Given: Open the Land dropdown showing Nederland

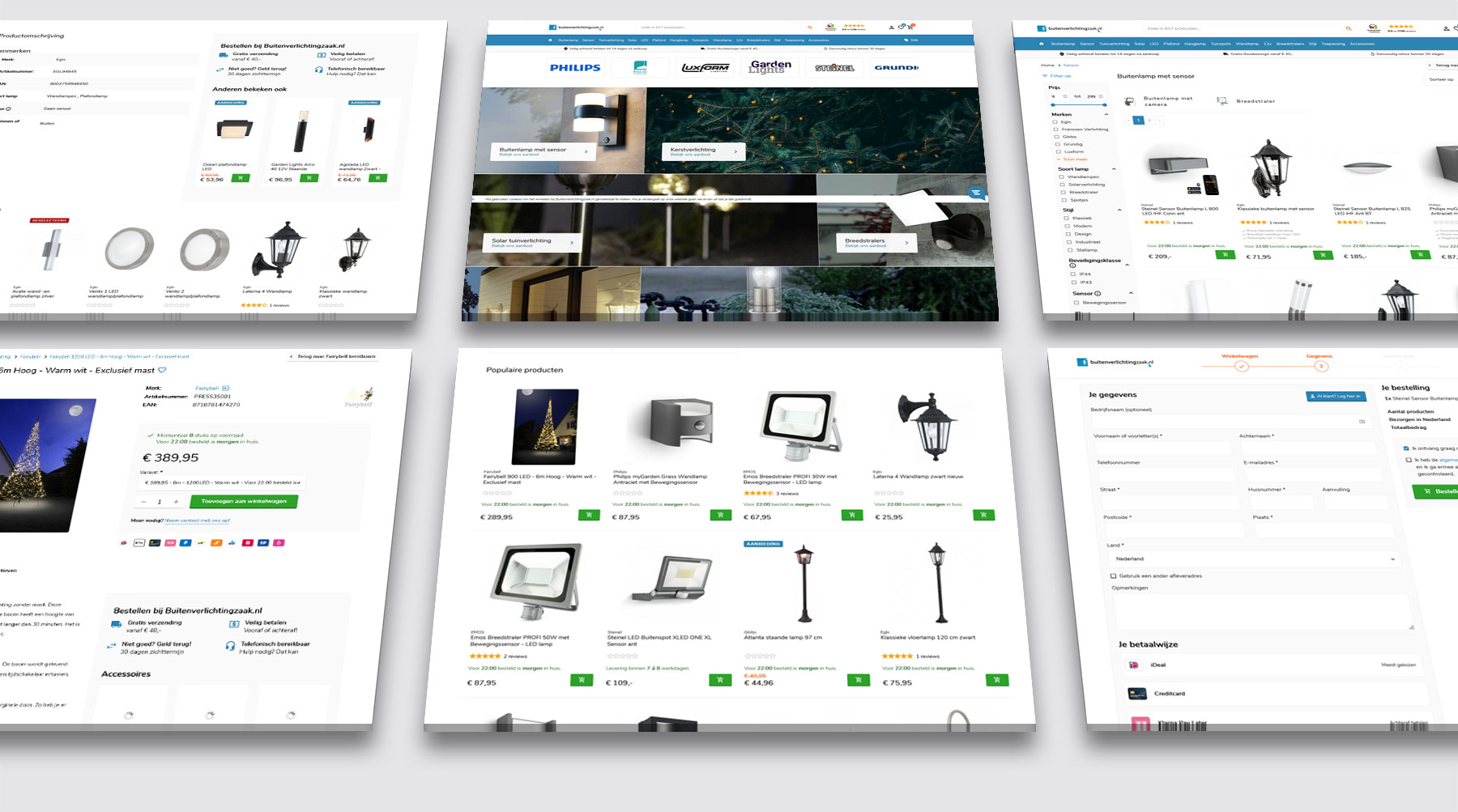Looking at the screenshot, I should [1255, 559].
